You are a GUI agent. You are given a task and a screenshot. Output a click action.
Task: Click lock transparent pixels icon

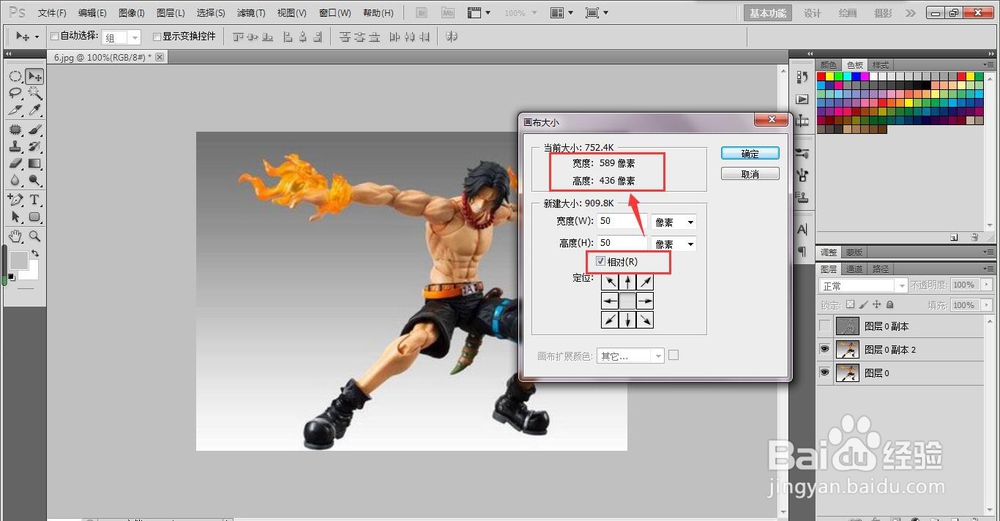click(850, 305)
